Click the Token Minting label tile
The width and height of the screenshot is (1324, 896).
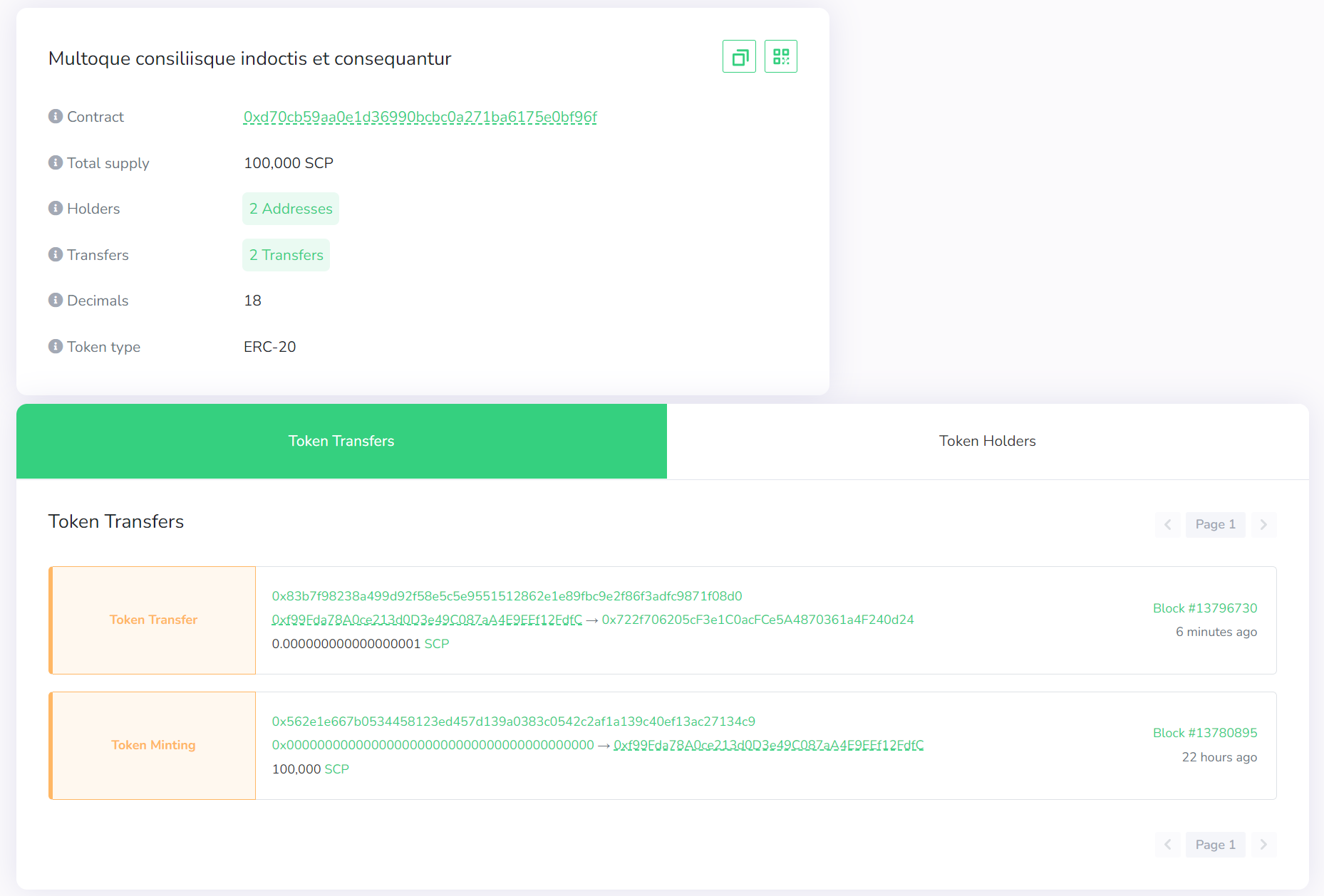pos(153,746)
